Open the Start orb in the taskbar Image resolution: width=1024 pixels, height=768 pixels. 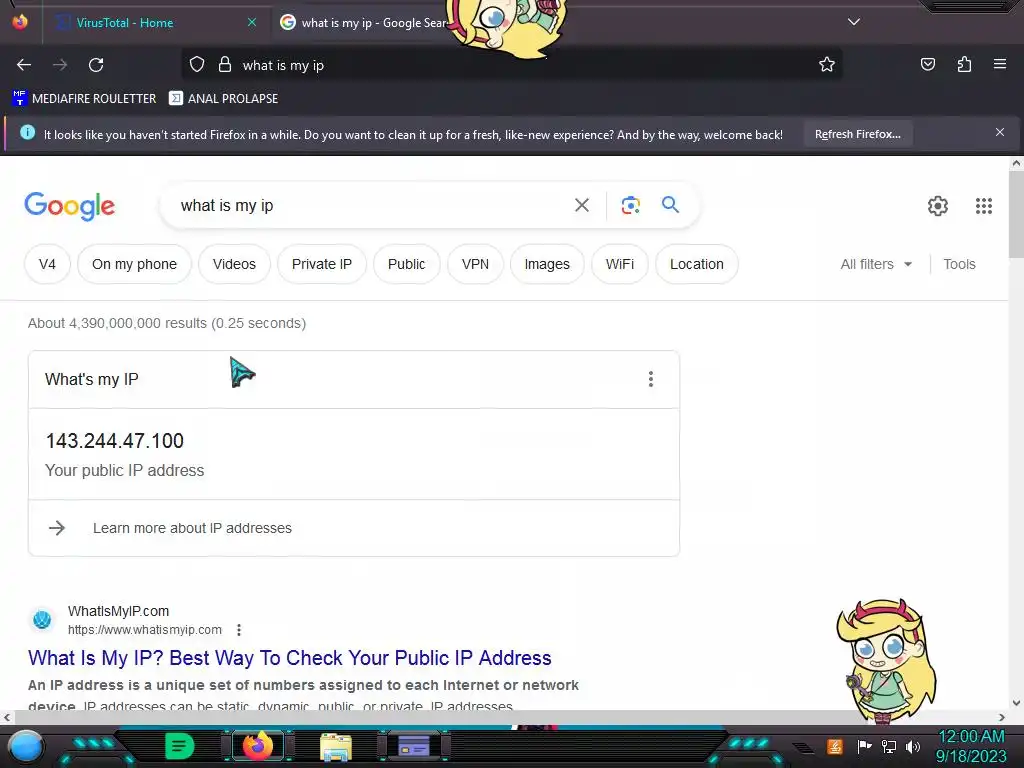(26, 747)
